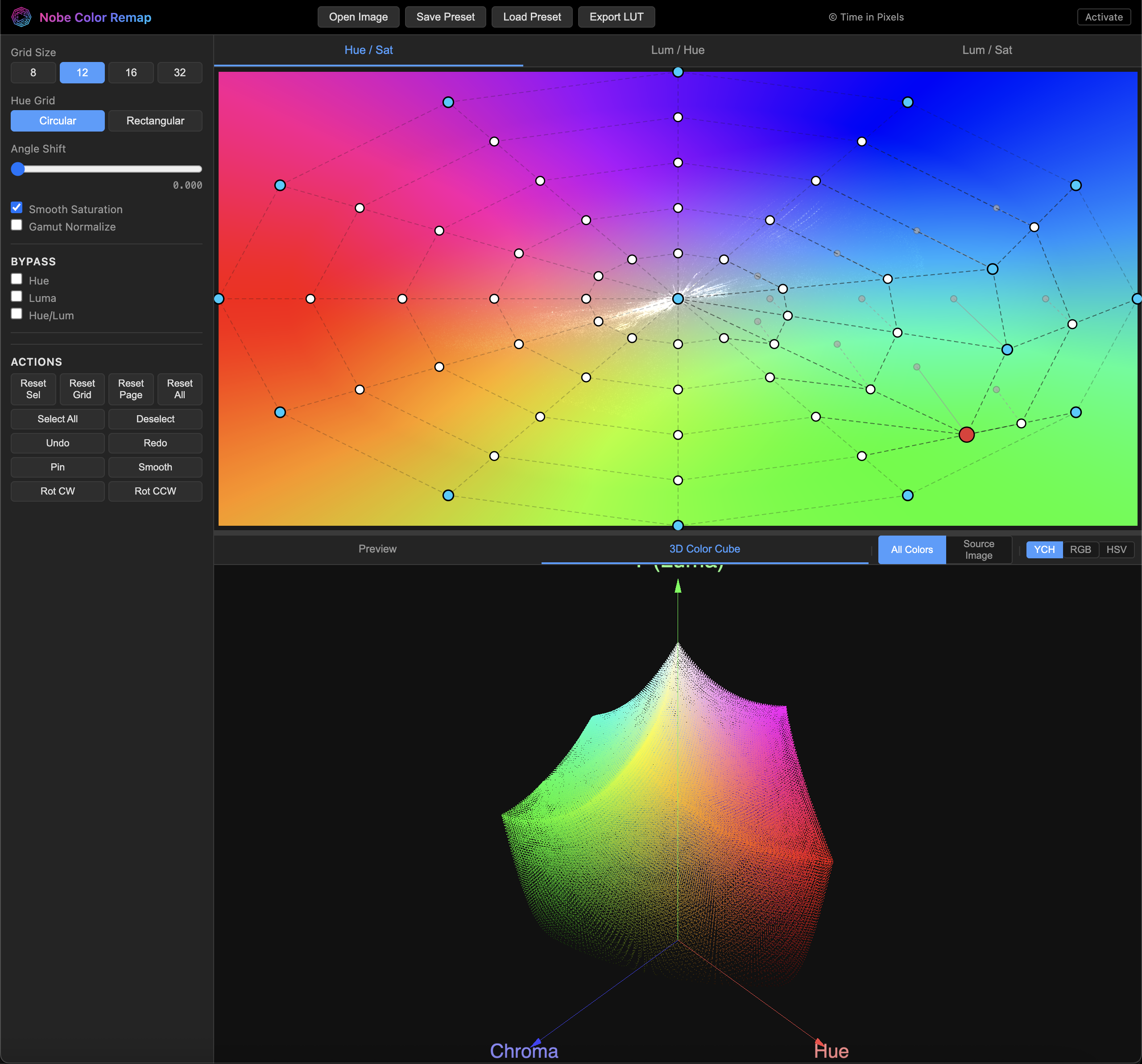This screenshot has width=1142, height=1064.
Task: Click the target icon beside Time in Pixels
Action: point(833,16)
